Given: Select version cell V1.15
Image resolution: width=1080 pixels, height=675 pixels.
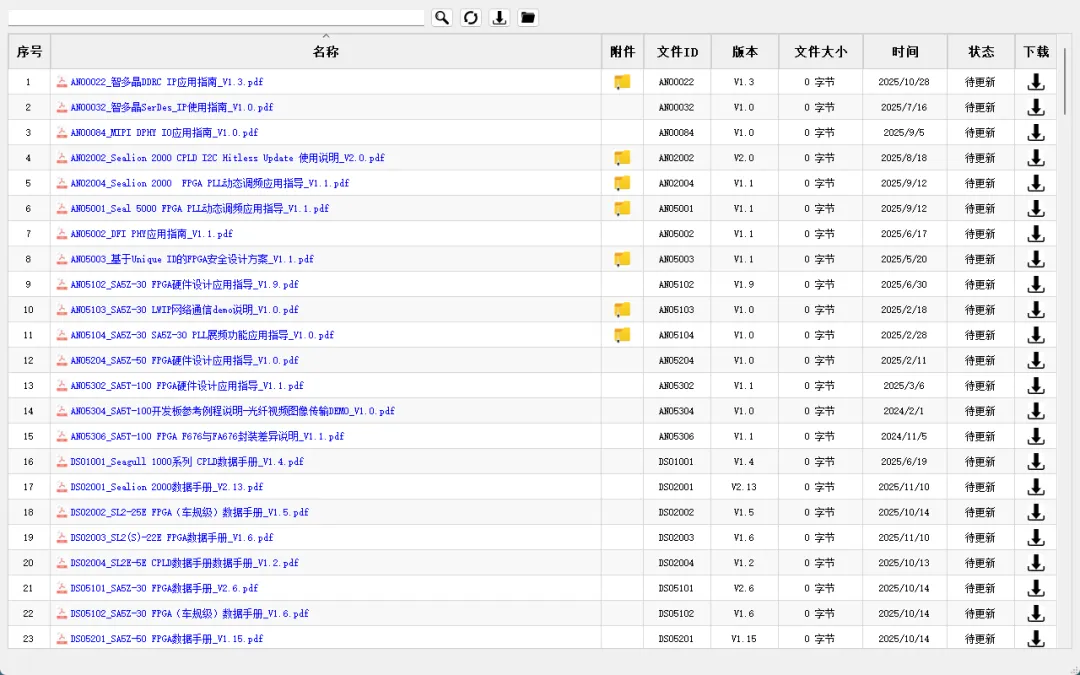Looking at the screenshot, I should coord(744,639).
